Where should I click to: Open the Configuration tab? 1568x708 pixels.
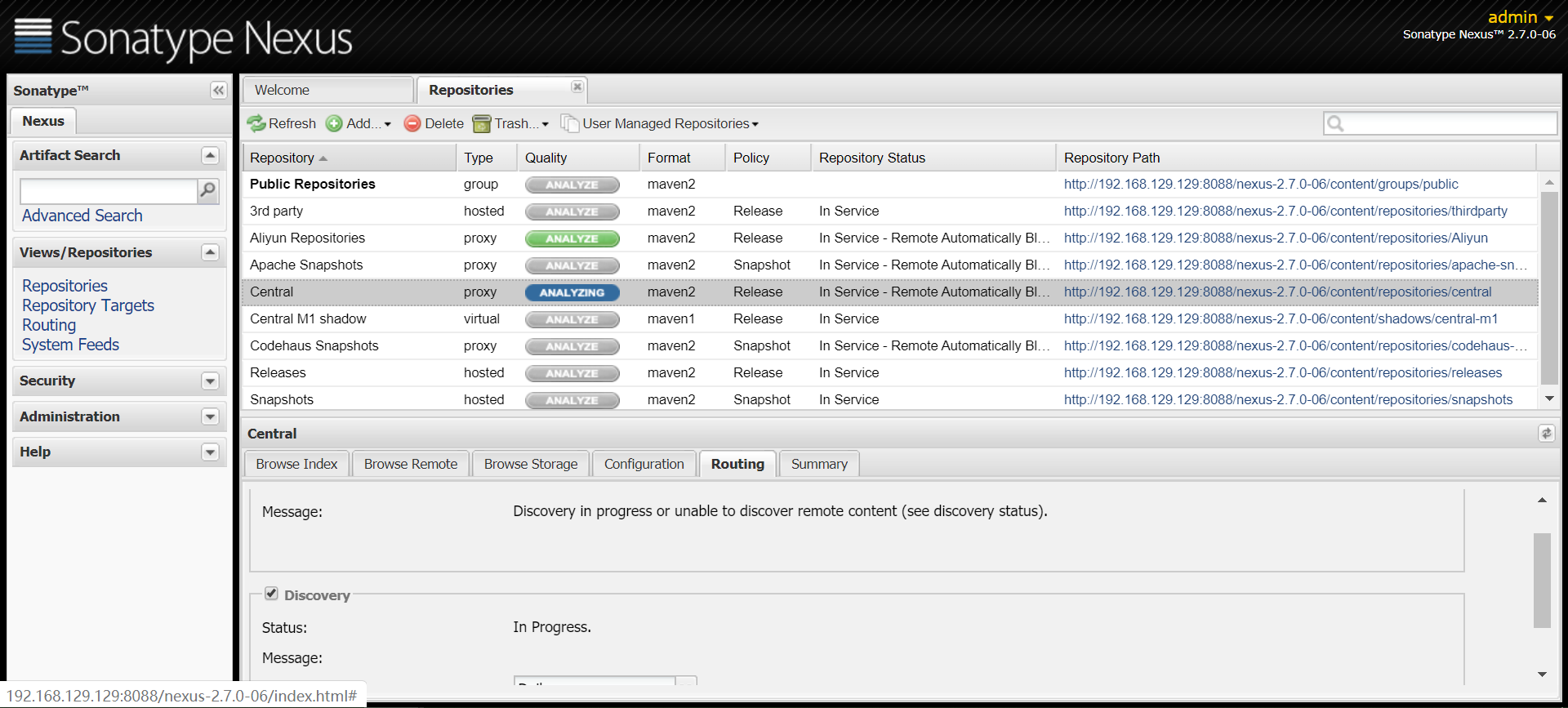click(644, 464)
